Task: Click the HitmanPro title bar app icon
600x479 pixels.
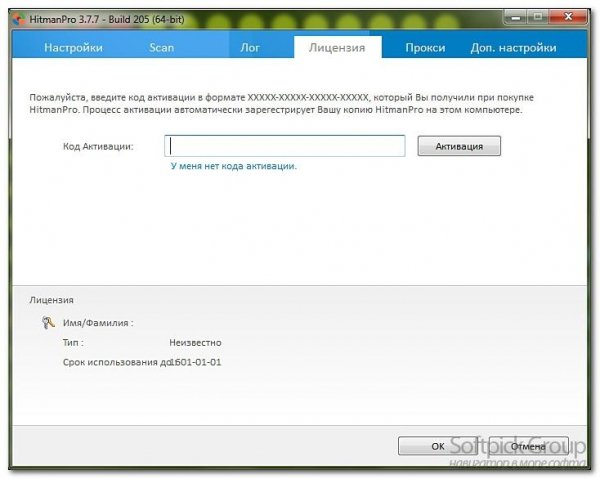Action: point(19,19)
